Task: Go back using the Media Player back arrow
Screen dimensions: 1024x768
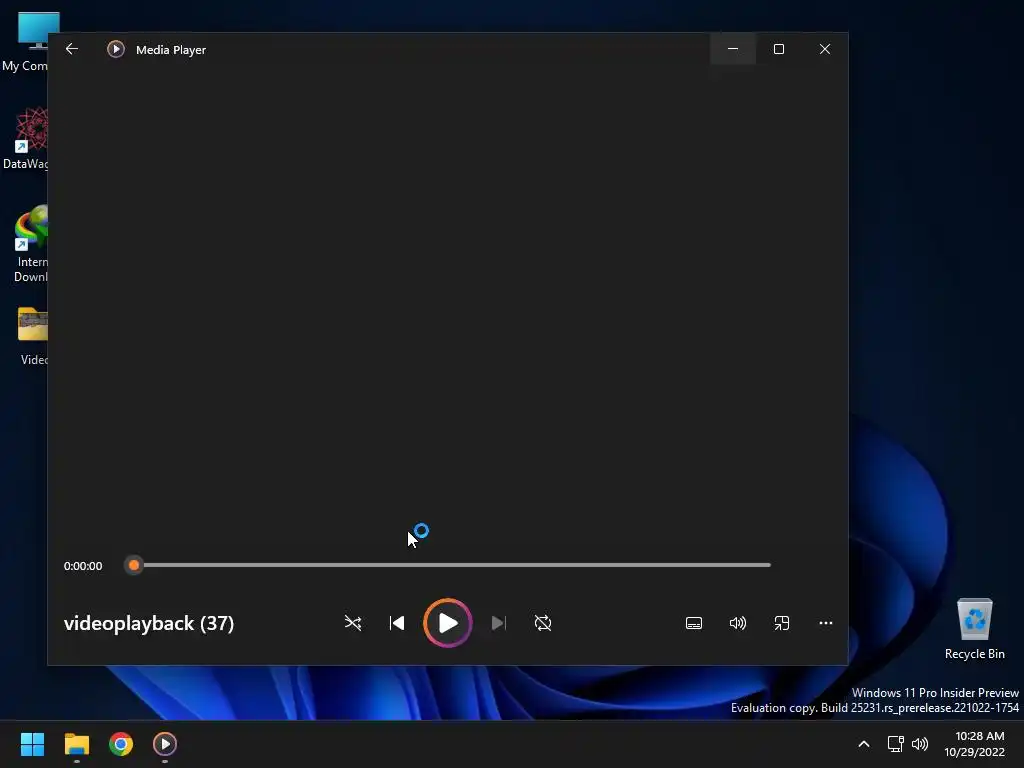Action: click(x=72, y=49)
